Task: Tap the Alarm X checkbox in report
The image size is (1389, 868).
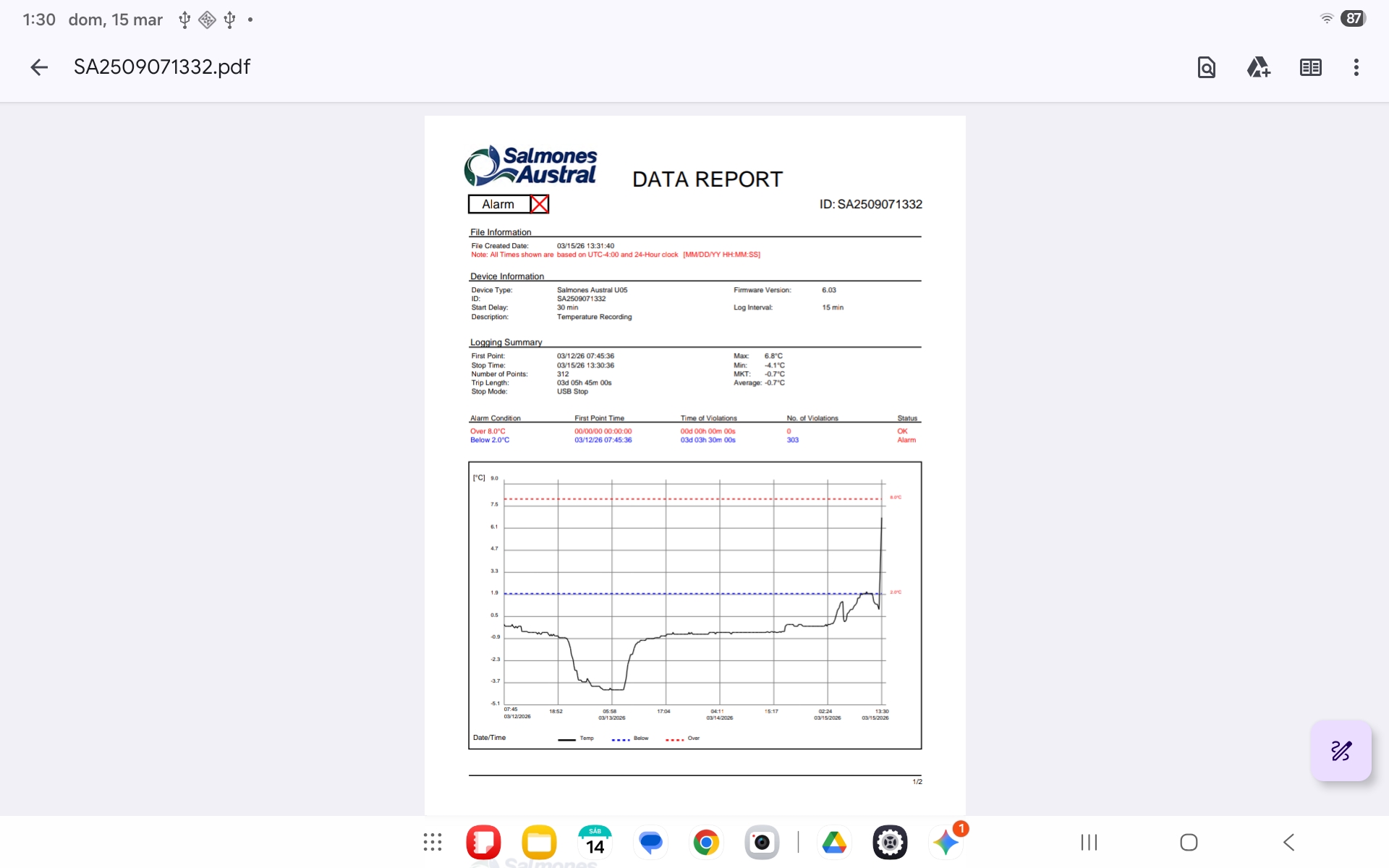Action: pos(539,204)
